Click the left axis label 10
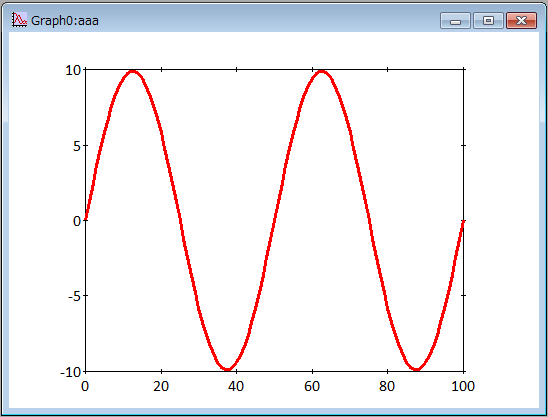 (x=73, y=70)
